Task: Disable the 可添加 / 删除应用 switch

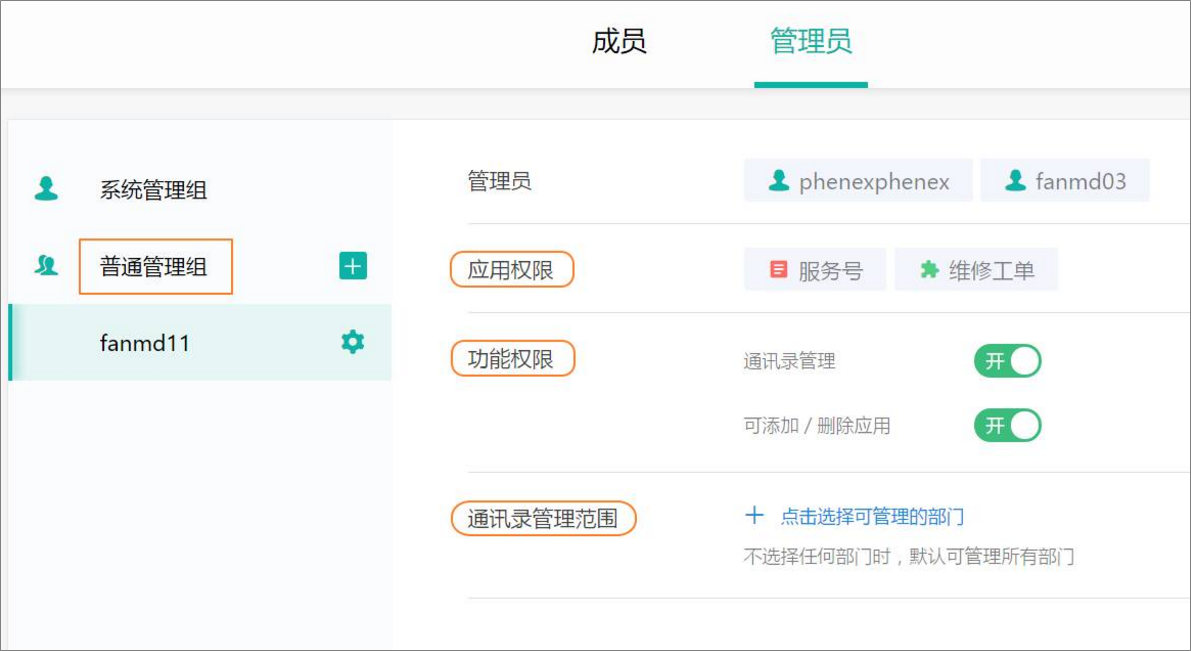Action: pos(1007,426)
